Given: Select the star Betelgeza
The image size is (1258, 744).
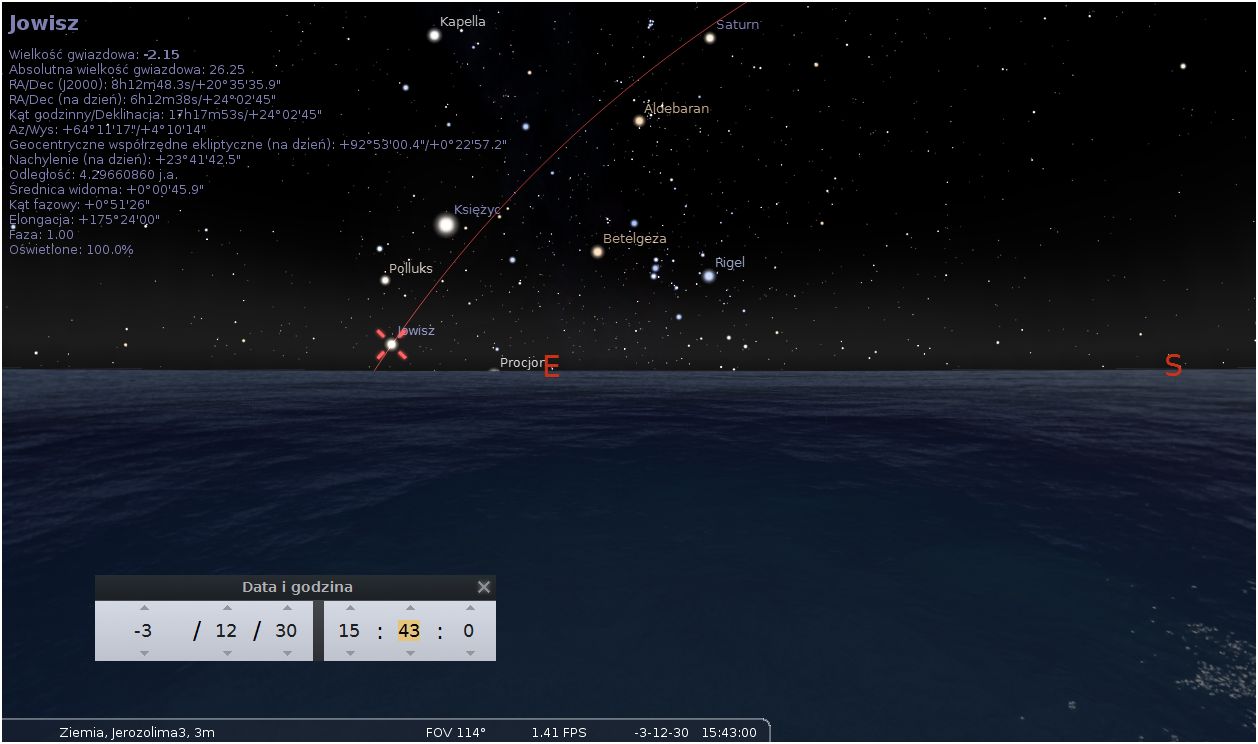Looking at the screenshot, I should click(x=598, y=252).
